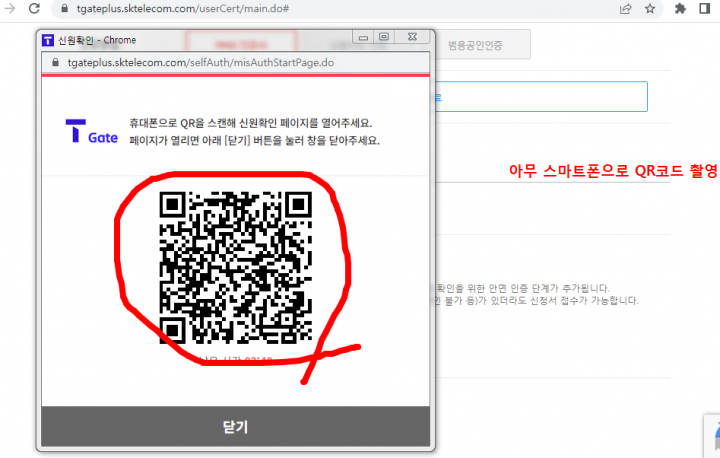Click the T Gate logo in popup

click(x=91, y=131)
